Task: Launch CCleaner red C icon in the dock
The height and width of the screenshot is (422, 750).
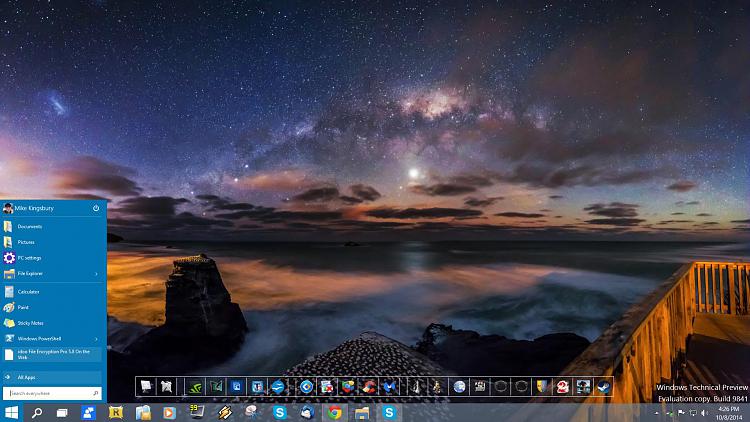Action: coord(369,387)
